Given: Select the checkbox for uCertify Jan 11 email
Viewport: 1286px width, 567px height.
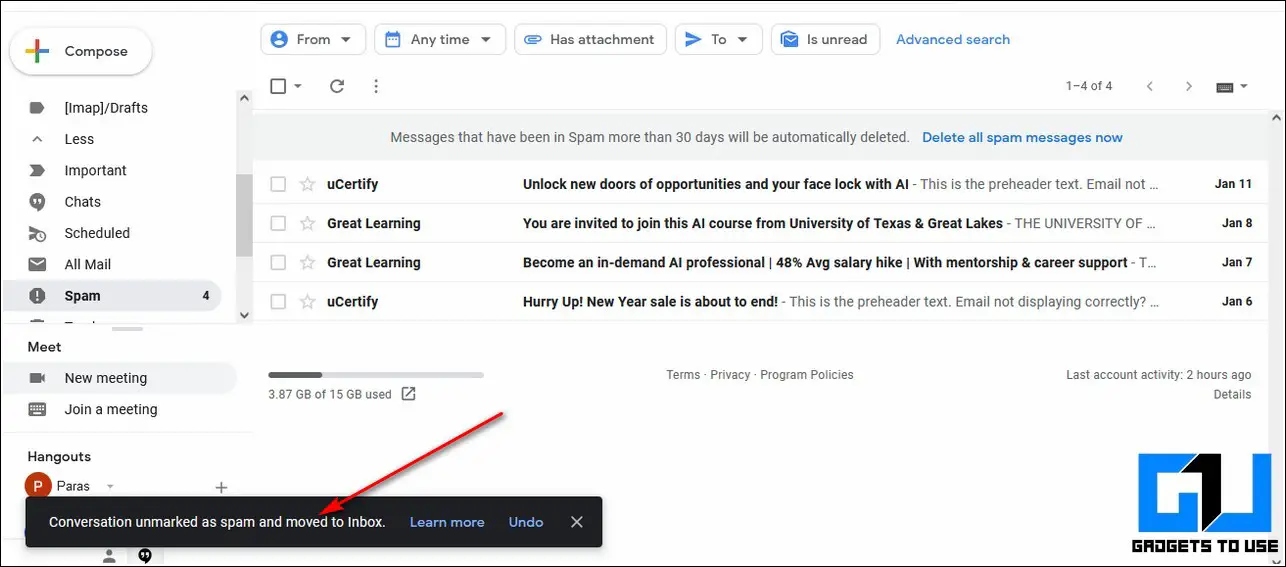Looking at the screenshot, I should click(x=278, y=184).
